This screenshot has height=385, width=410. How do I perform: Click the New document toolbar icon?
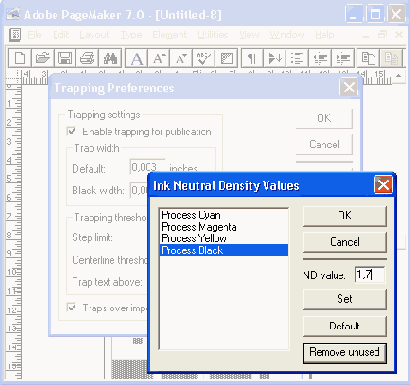point(20,58)
